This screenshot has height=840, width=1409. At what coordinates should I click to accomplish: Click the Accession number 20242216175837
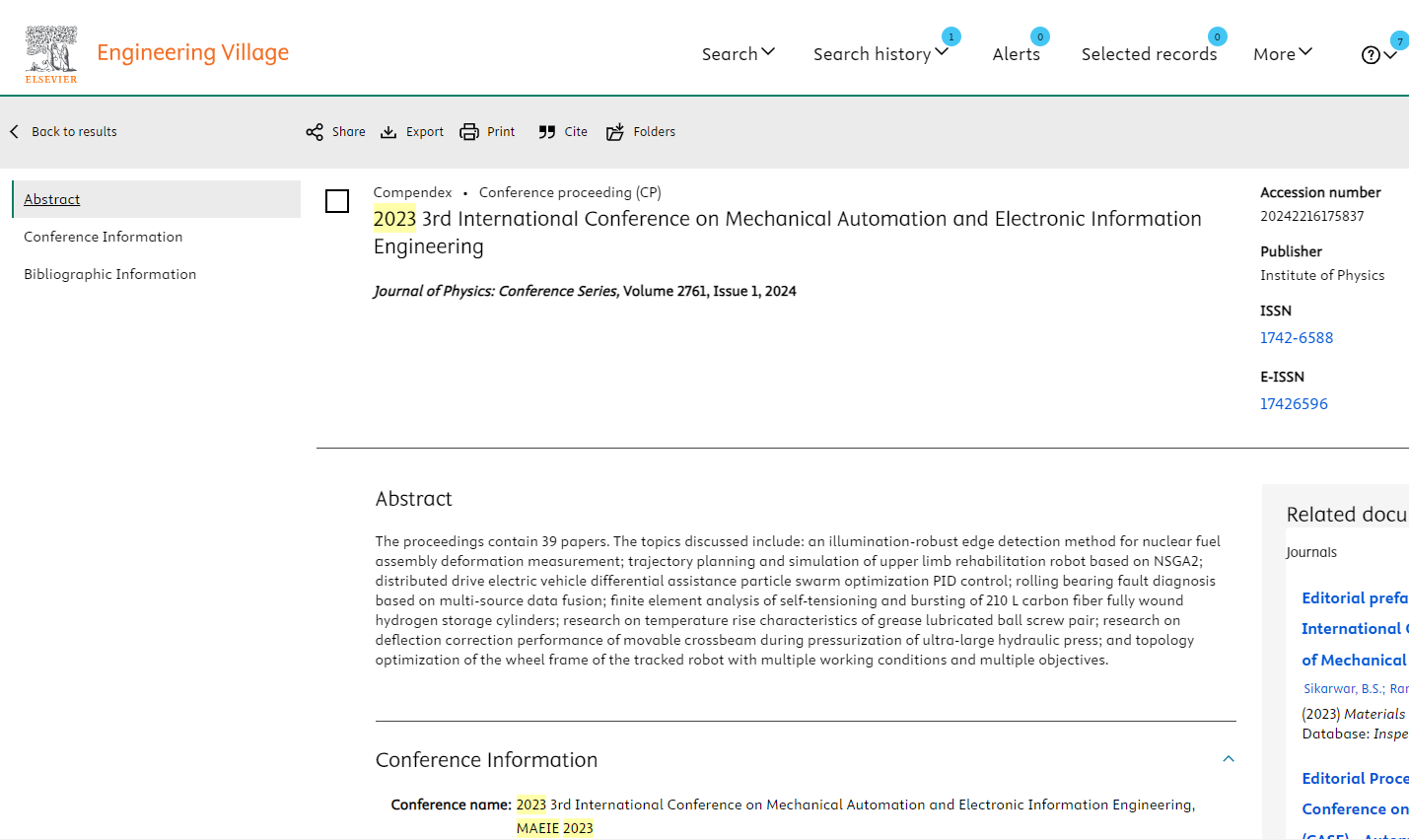(x=1312, y=216)
